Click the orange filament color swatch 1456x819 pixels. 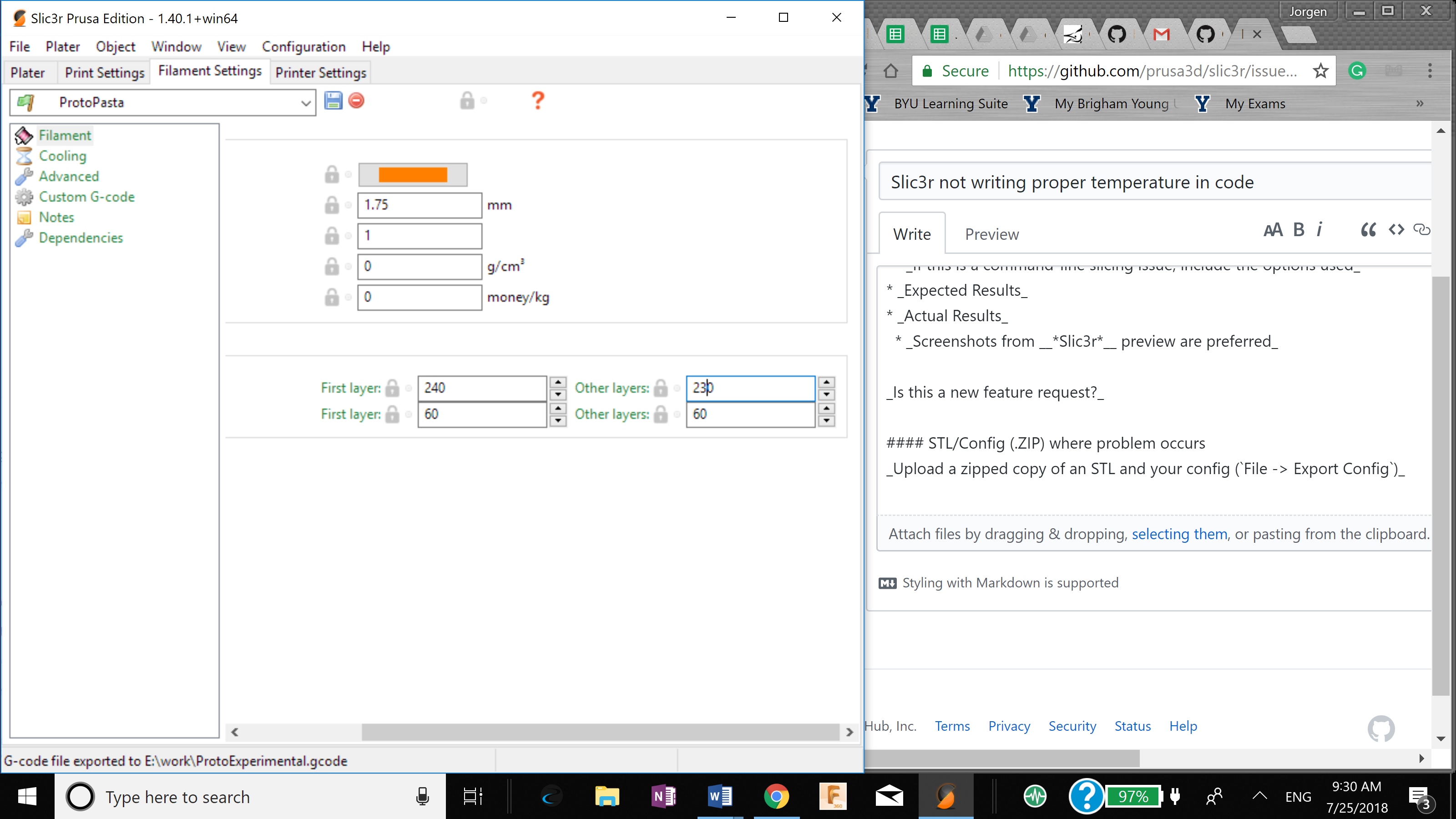(413, 174)
